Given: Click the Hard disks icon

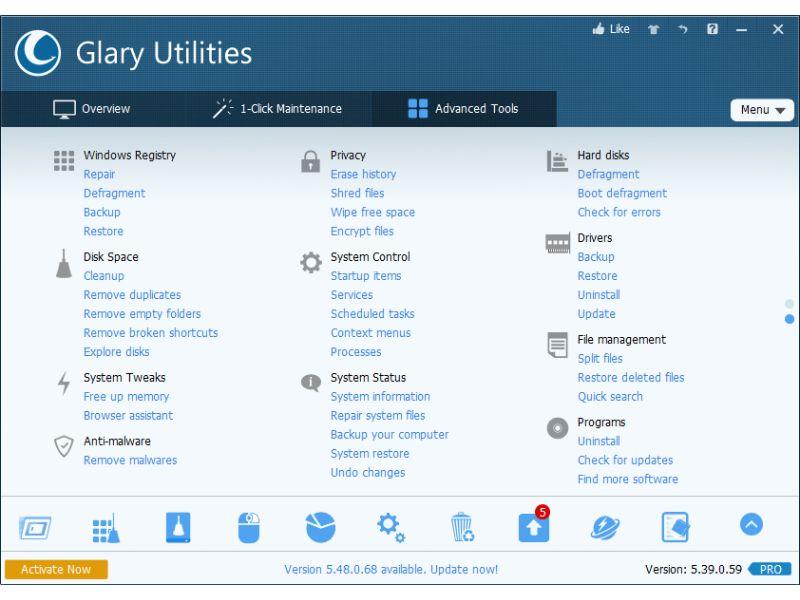Looking at the screenshot, I should (557, 161).
